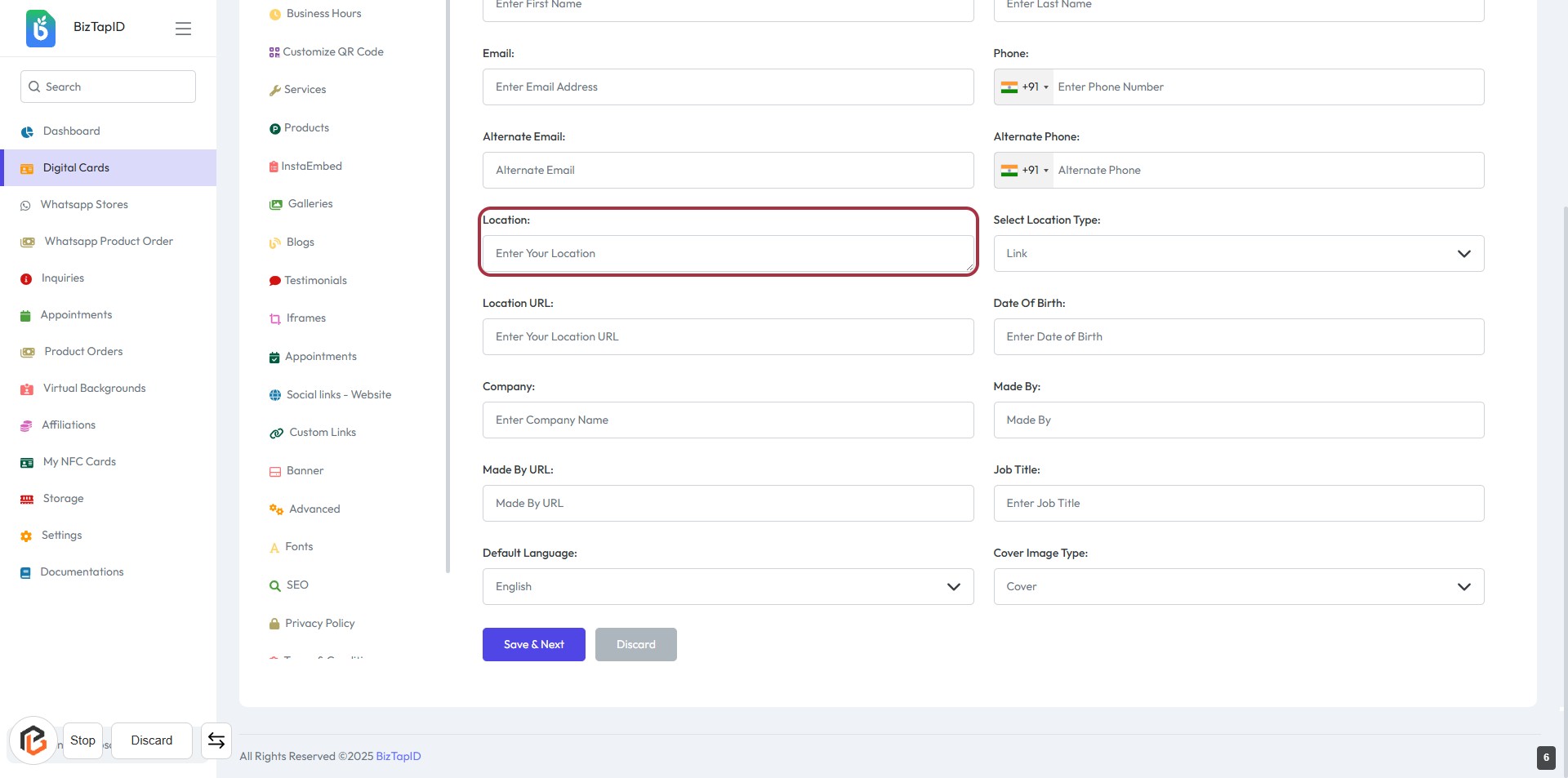Expand the Default Language dropdown
Image resolution: width=1568 pixels, height=778 pixels.
point(727,587)
